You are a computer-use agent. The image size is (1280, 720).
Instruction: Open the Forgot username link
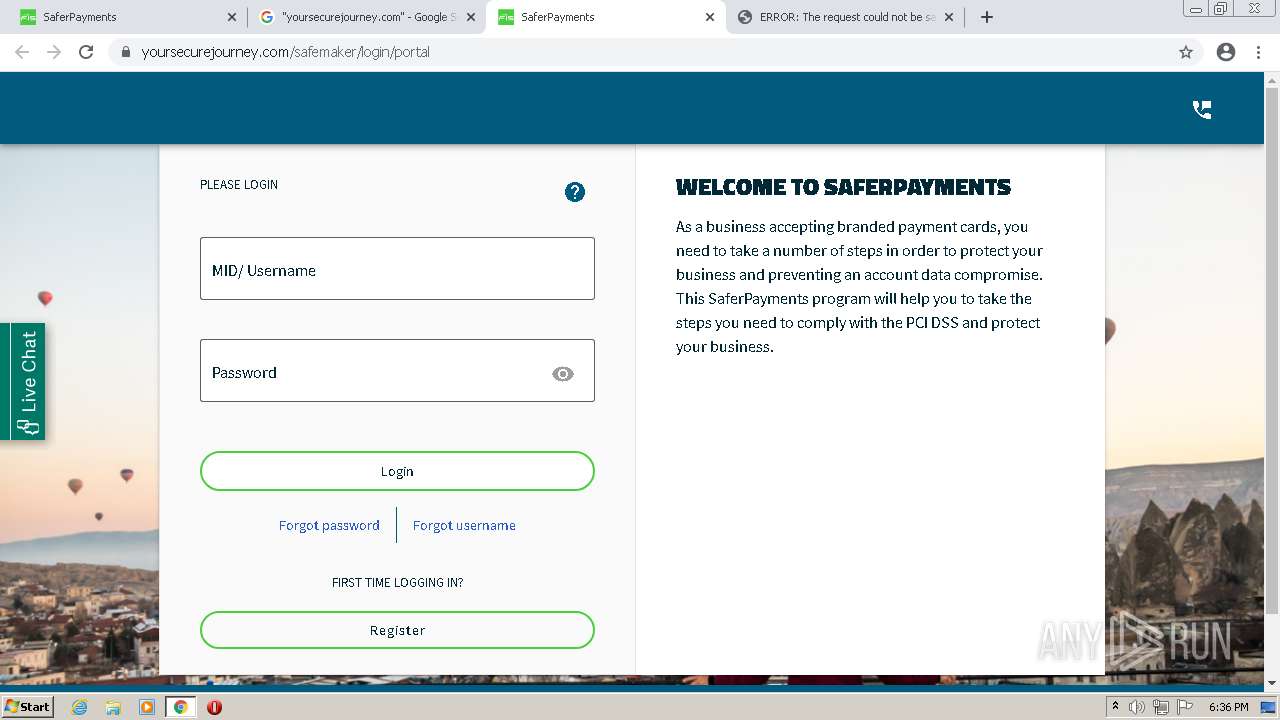point(464,525)
